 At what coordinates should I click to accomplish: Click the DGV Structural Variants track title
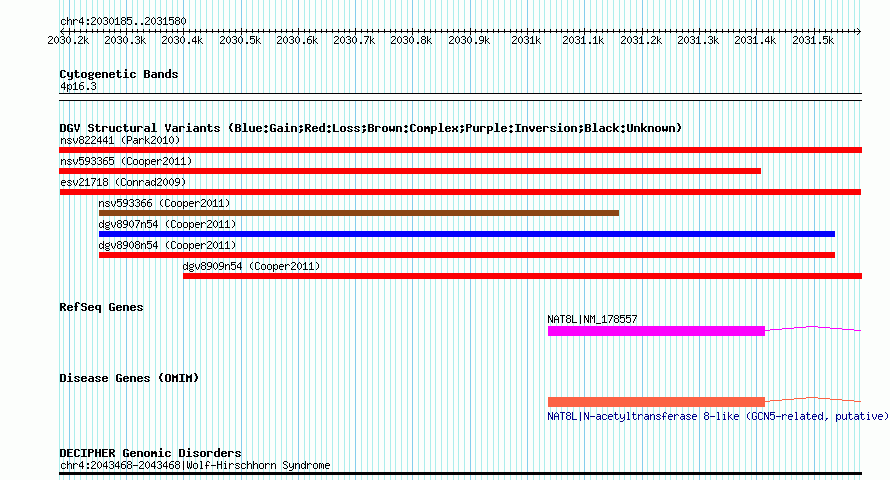pyautogui.click(x=370, y=128)
